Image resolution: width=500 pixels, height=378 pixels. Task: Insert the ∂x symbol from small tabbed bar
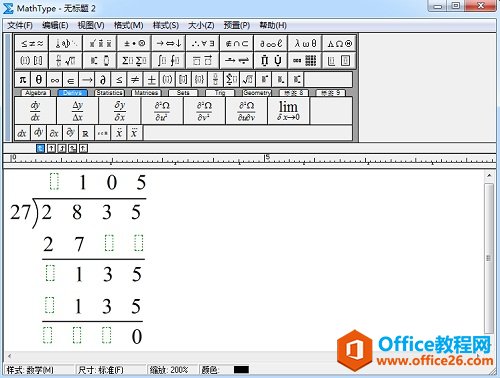54,133
